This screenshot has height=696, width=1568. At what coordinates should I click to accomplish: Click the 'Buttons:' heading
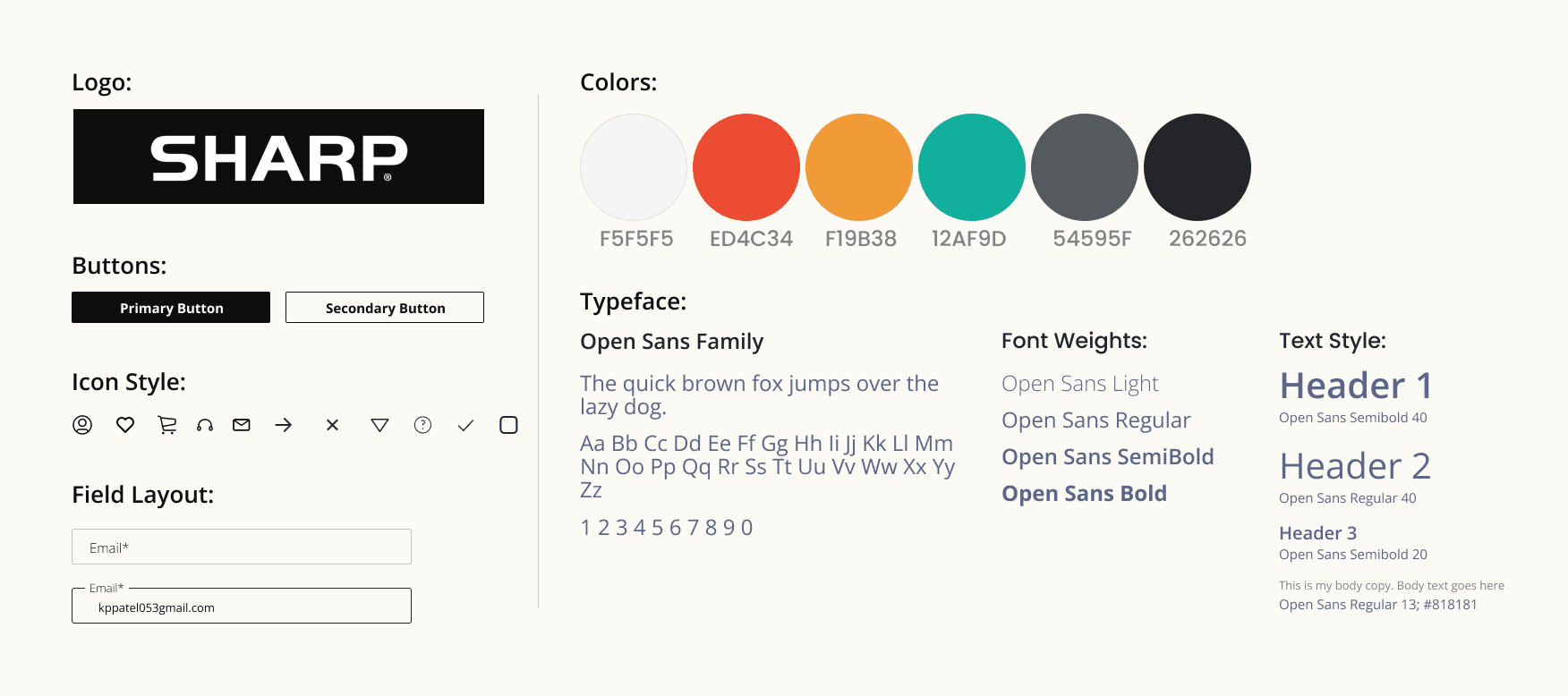119,266
